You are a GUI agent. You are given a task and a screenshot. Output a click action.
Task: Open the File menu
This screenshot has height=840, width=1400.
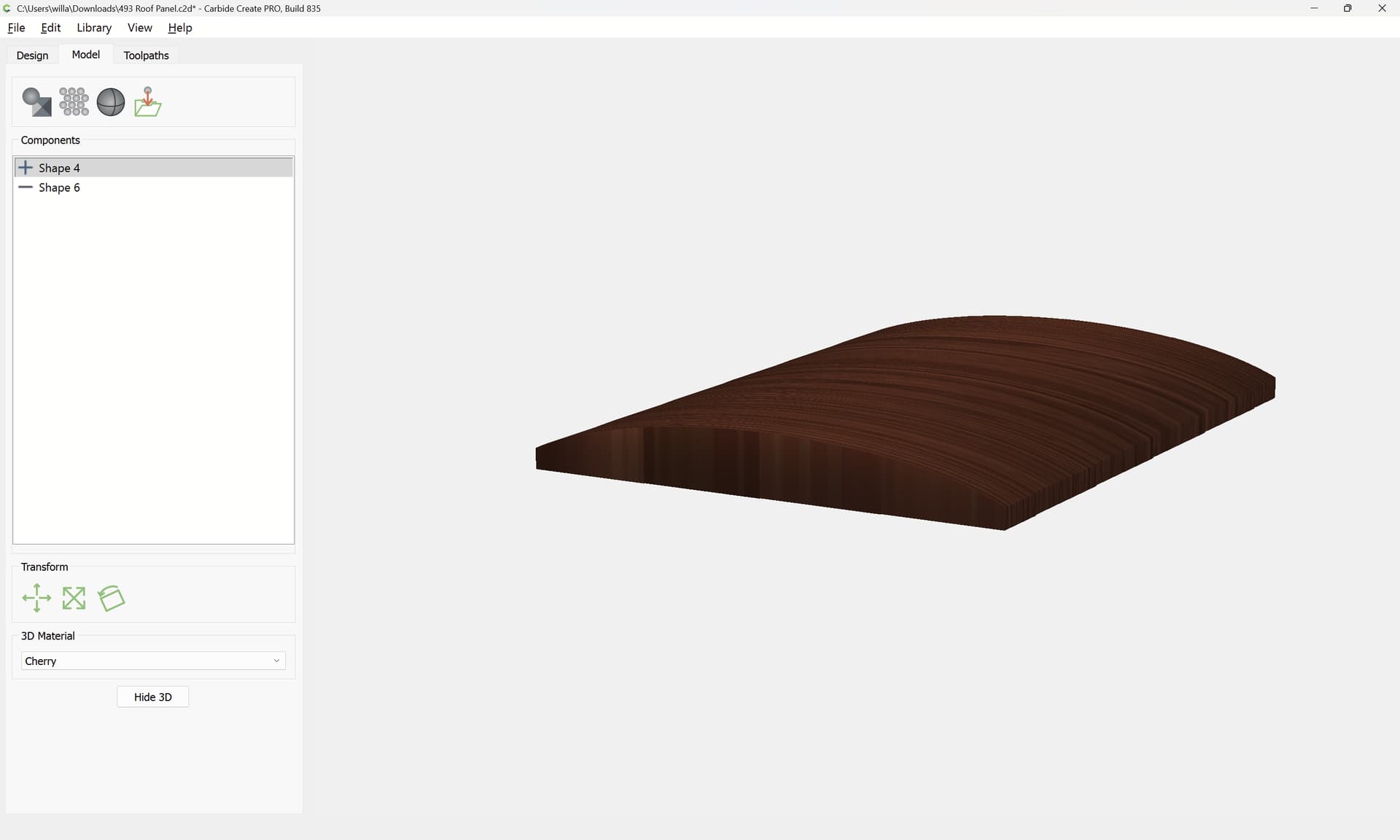[16, 28]
